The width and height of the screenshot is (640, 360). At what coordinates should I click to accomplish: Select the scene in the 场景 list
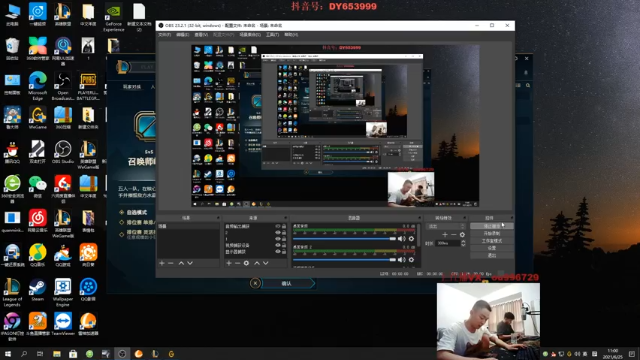tap(188, 226)
